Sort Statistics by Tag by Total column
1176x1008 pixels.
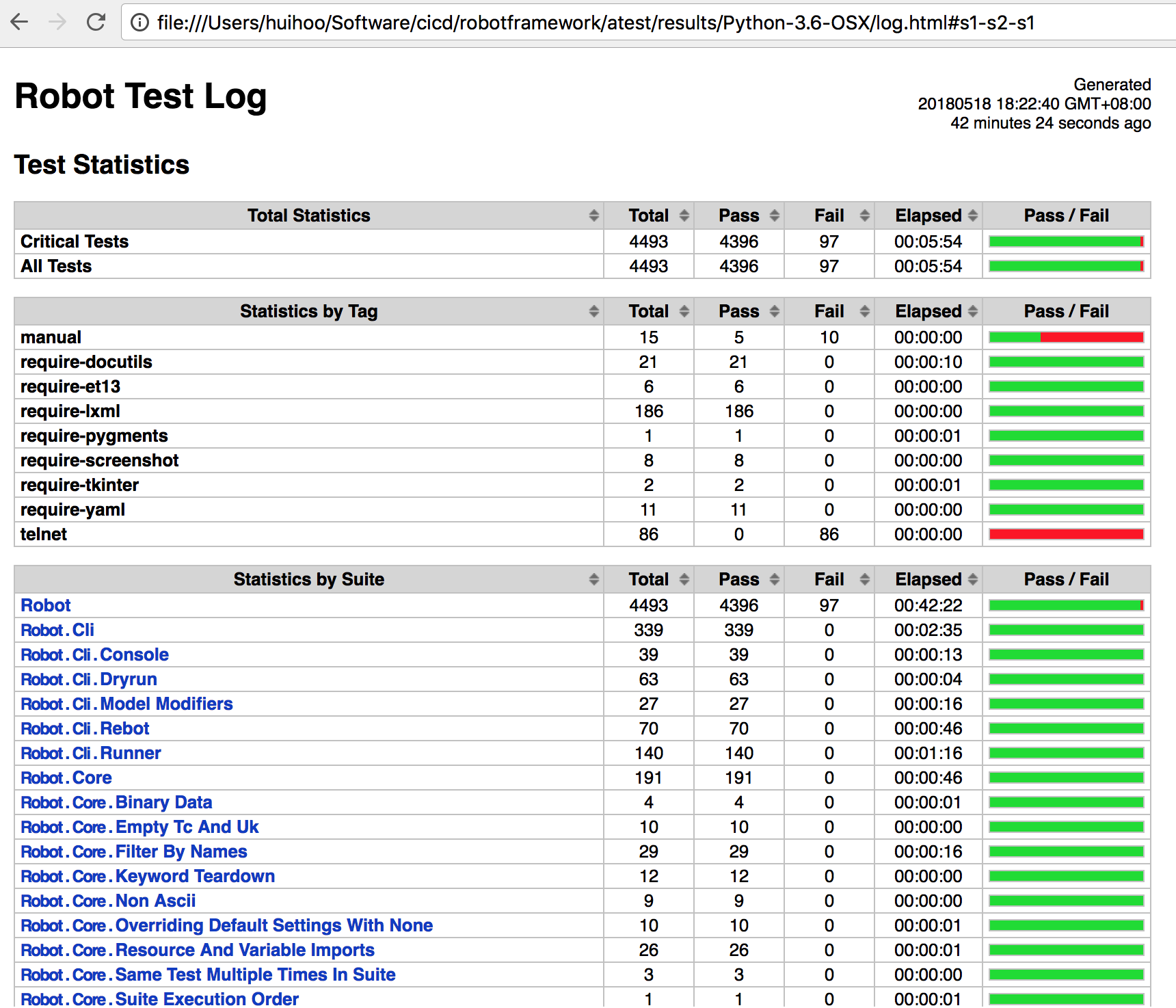648,312
